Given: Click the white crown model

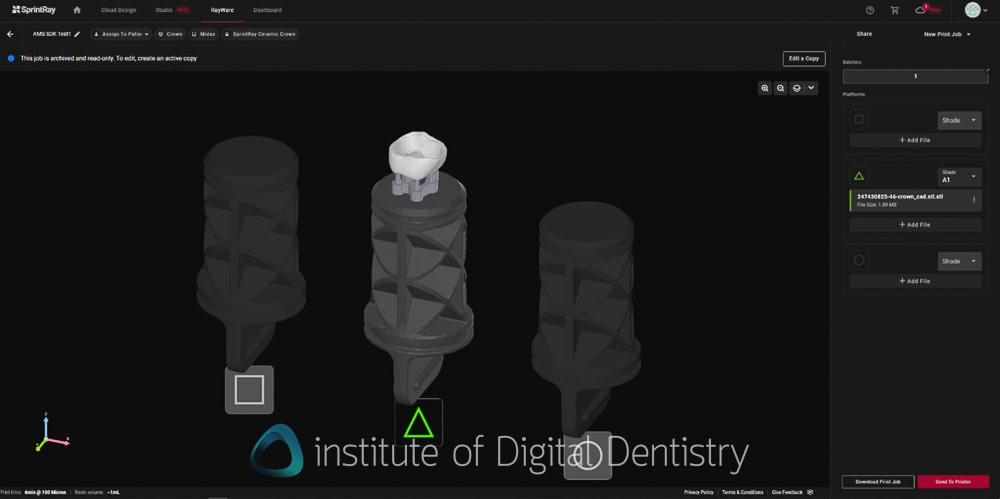Looking at the screenshot, I should pos(417,153).
